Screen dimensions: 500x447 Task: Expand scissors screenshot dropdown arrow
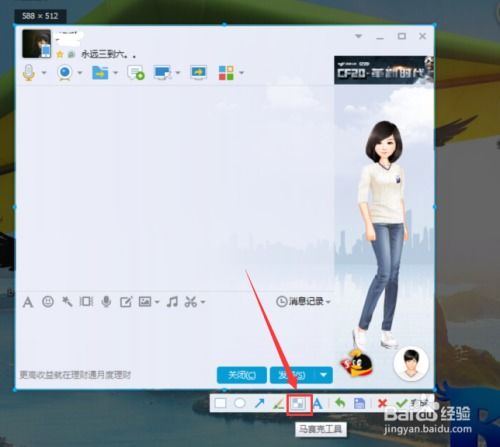pos(203,302)
